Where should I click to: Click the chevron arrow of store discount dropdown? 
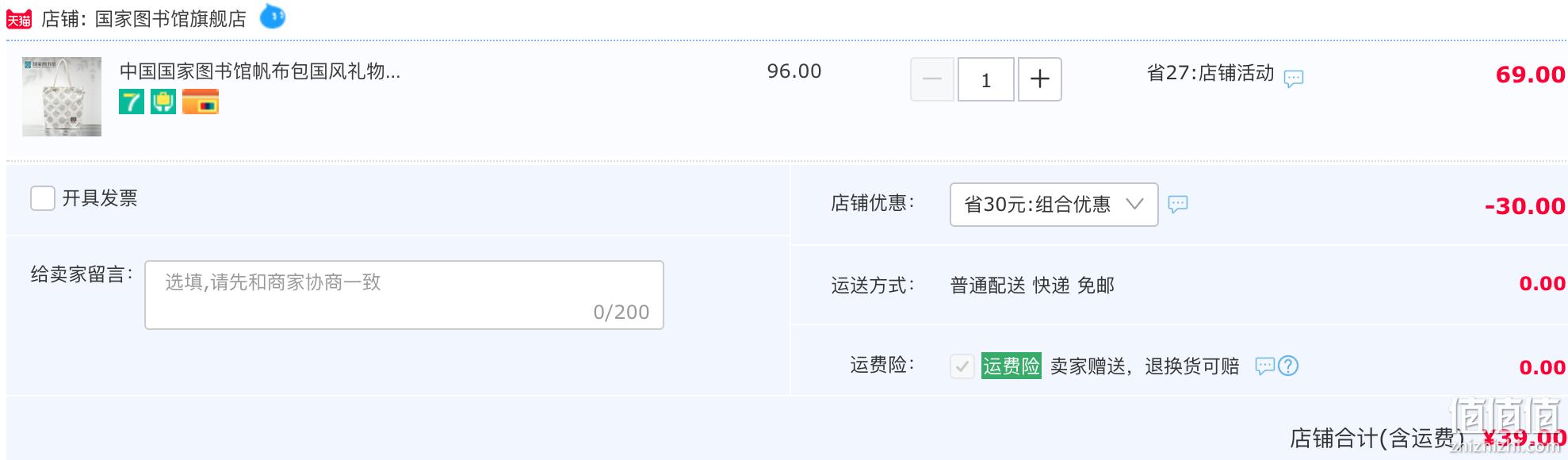(1135, 204)
